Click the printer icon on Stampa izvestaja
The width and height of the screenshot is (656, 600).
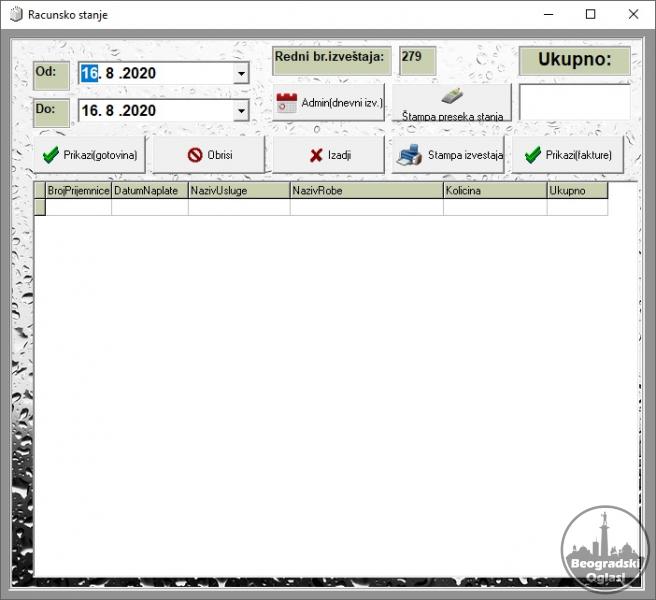point(409,155)
